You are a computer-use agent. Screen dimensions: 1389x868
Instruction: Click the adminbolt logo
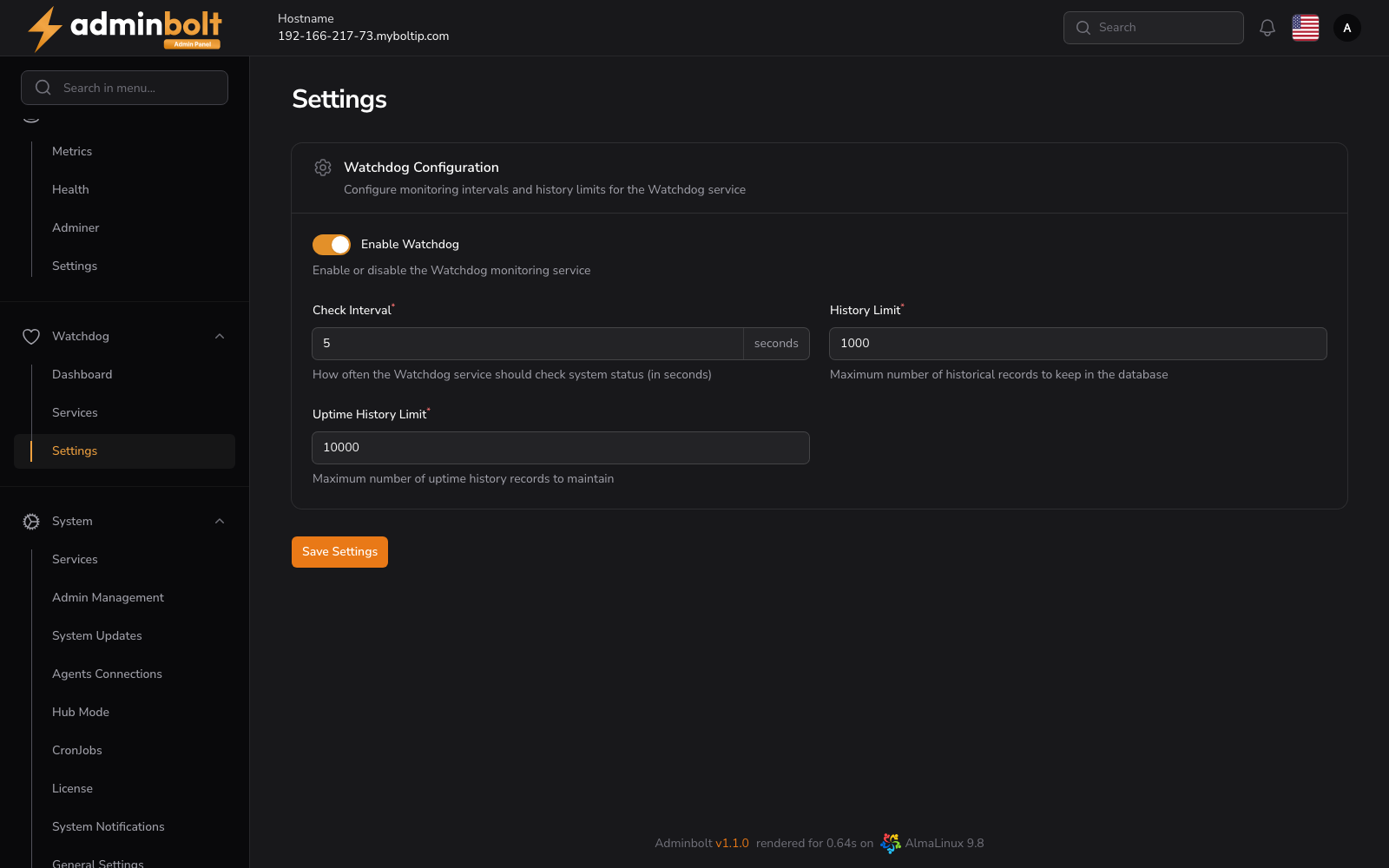point(124,29)
